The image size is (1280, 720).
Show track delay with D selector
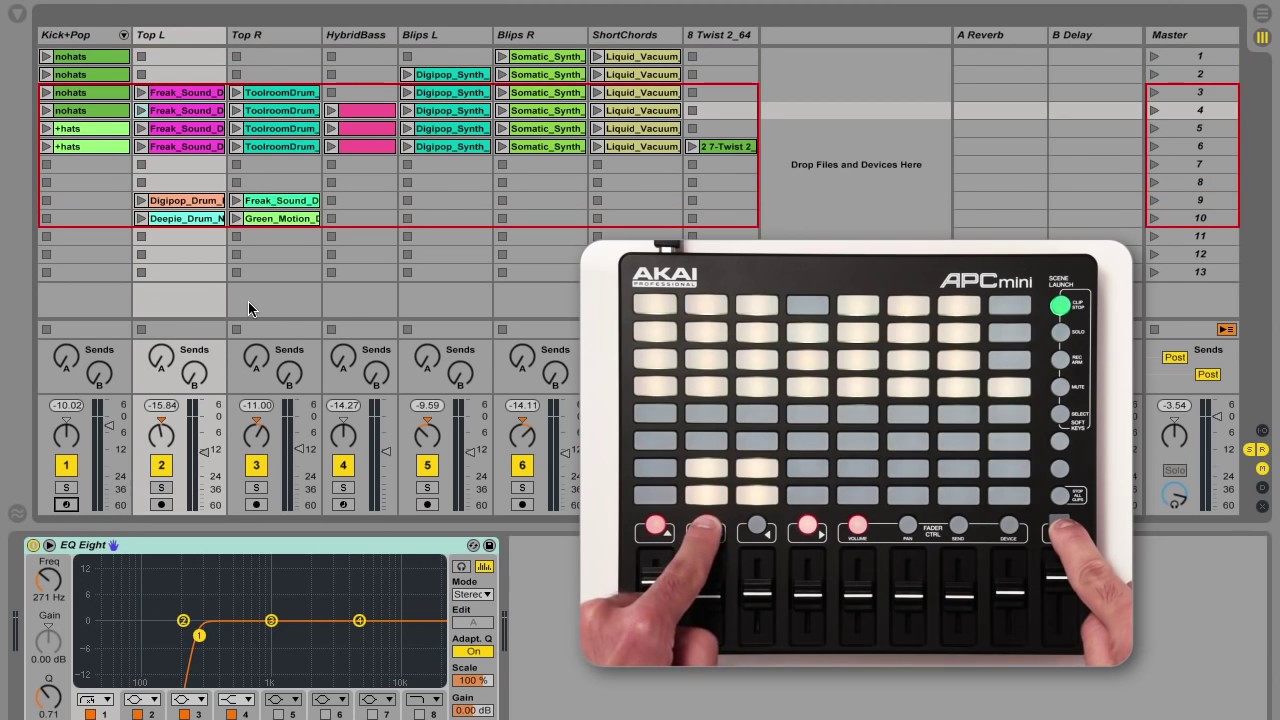(1262, 487)
